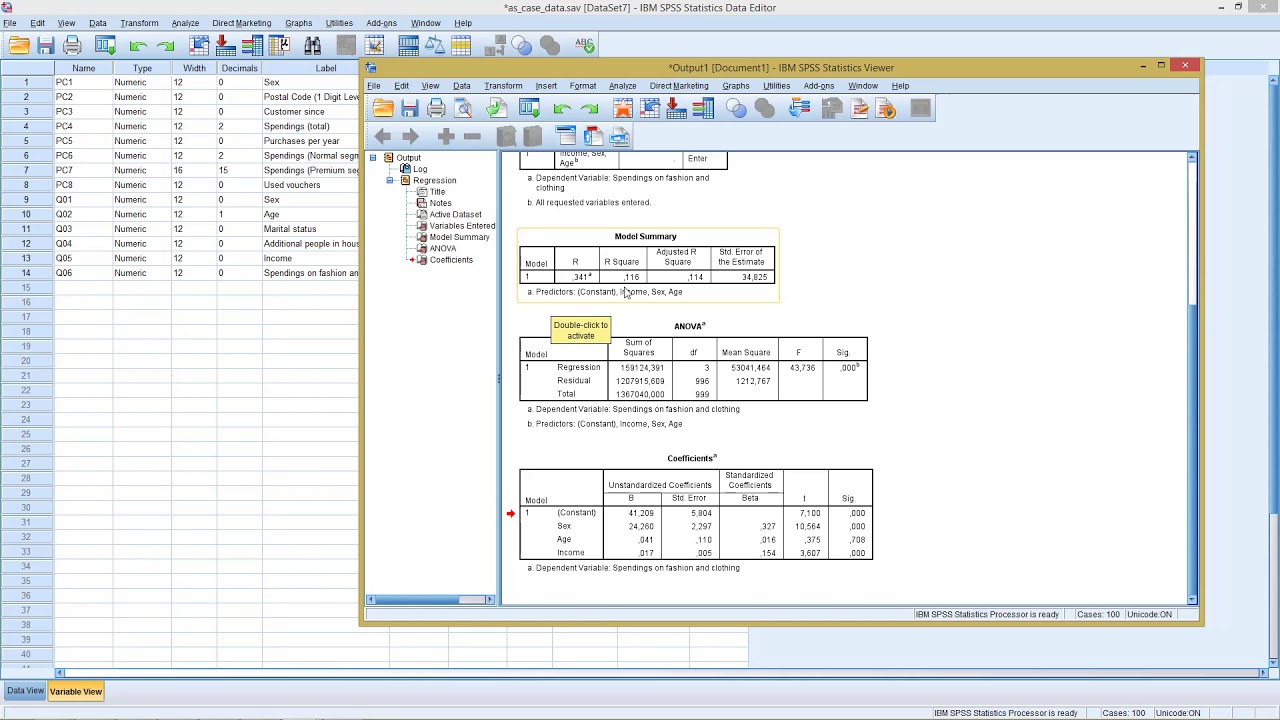This screenshot has width=1280, height=720.
Task: Open Print Preview in Viewer toolbar
Action: point(463,108)
